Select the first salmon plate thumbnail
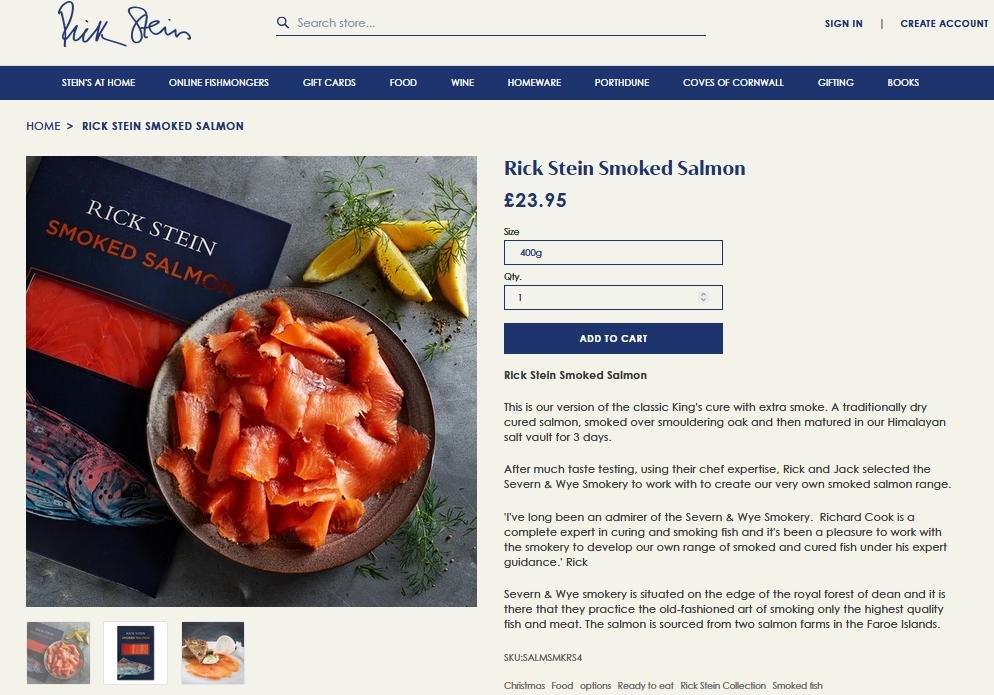This screenshot has width=994, height=695. [x=58, y=653]
